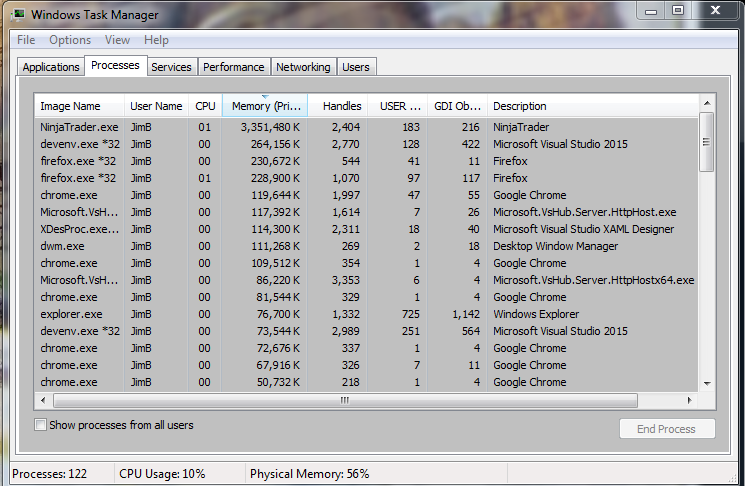Click the vertical scrollbar down arrow
The width and height of the screenshot is (745, 486).
coord(706,383)
